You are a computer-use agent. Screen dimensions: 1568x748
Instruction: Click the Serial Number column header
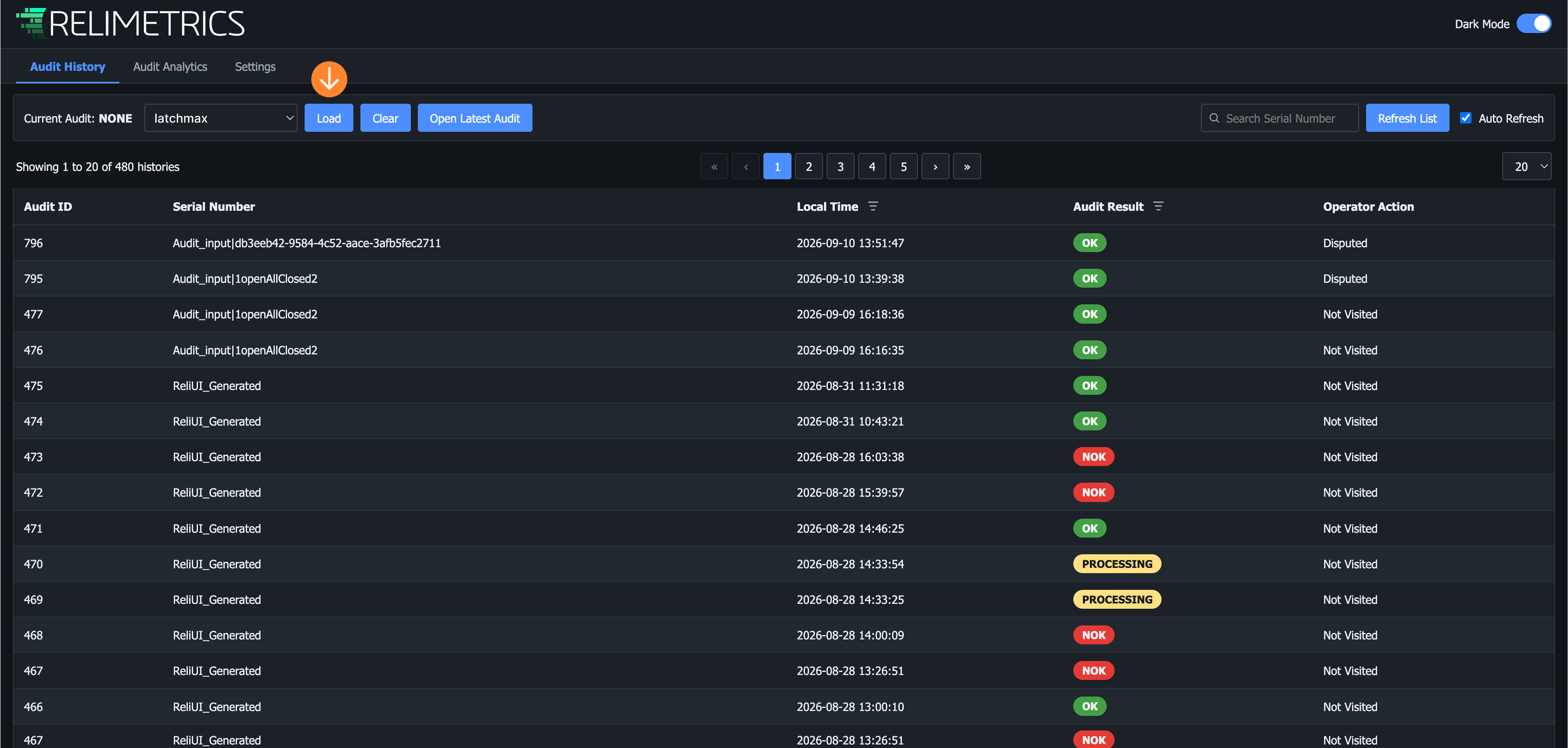coord(214,206)
